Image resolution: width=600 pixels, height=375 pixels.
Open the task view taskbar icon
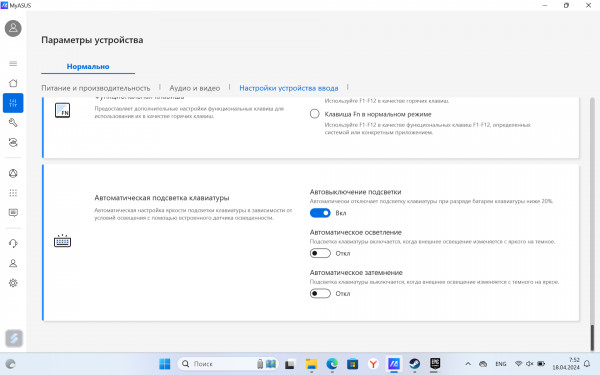(290, 364)
